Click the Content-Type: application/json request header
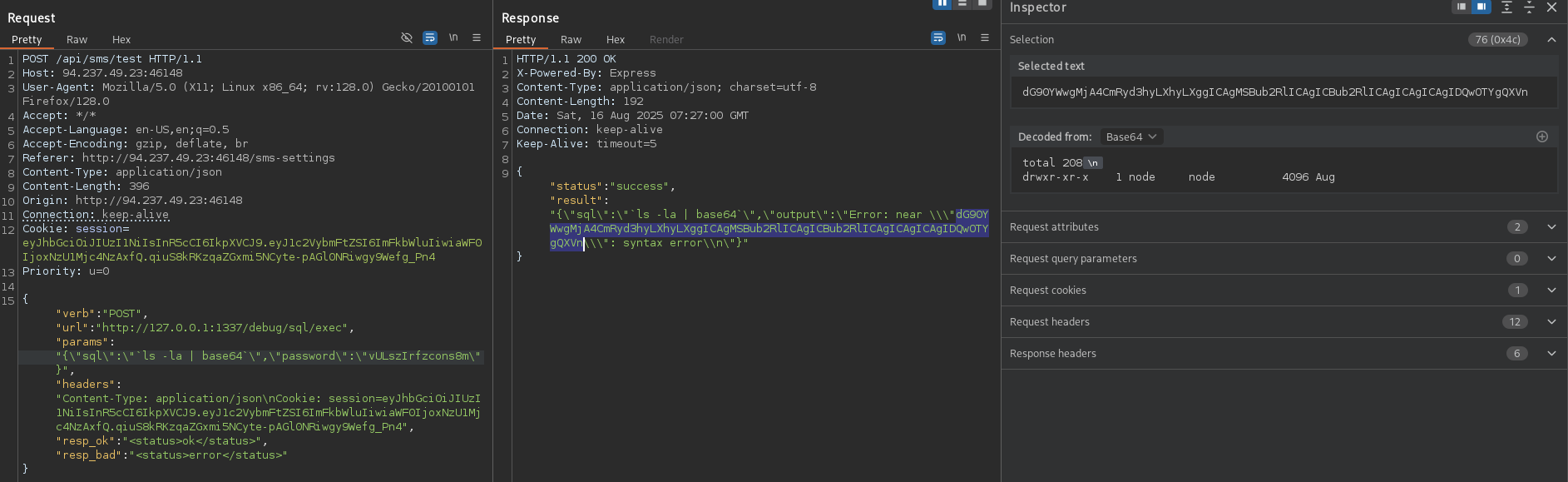 pyautogui.click(x=122, y=172)
